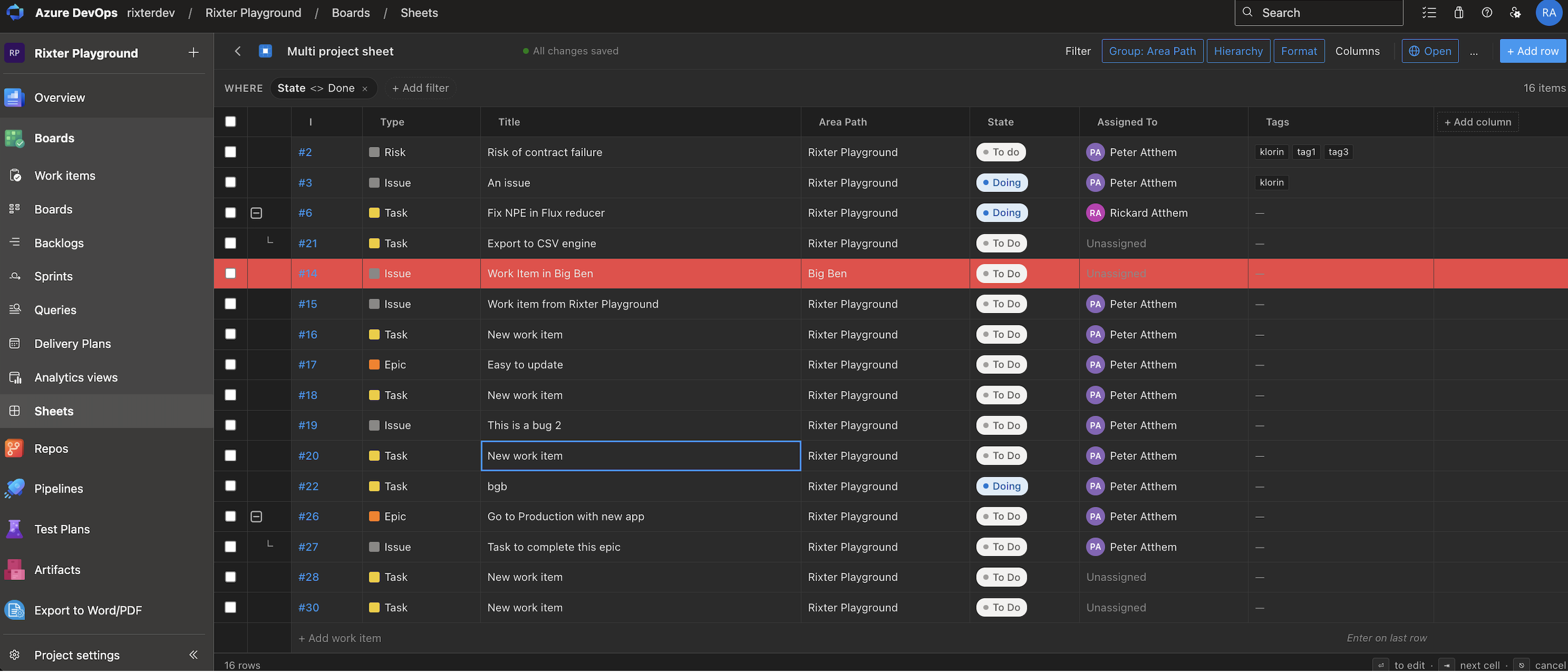This screenshot has height=672, width=1568.
Task: Check the row #2 checkbox
Action: (231, 152)
